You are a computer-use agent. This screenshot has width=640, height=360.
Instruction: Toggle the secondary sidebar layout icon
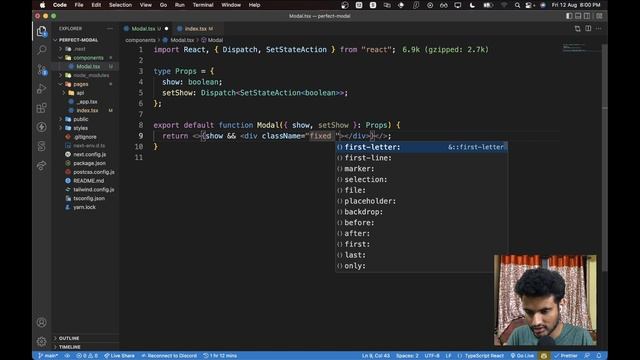pyautogui.click(x=587, y=16)
